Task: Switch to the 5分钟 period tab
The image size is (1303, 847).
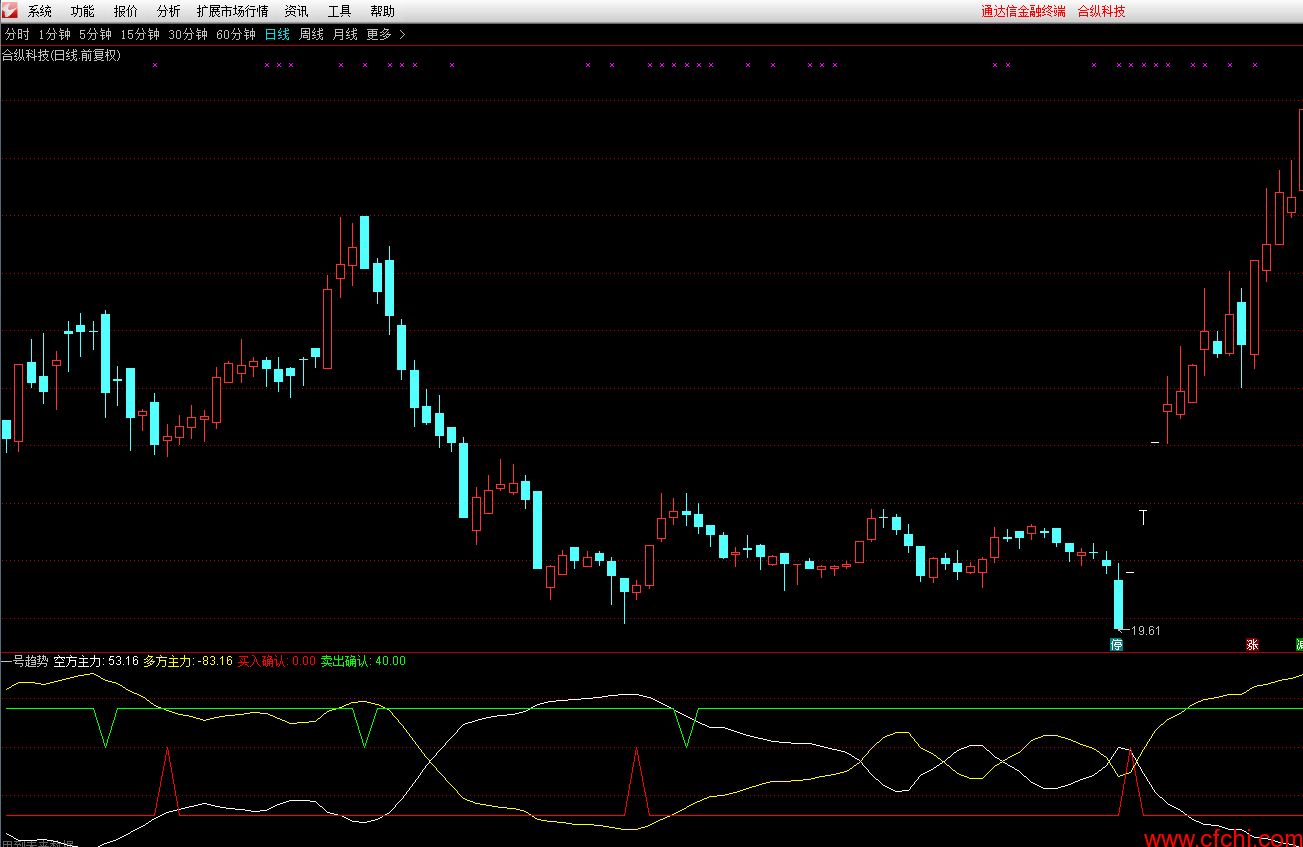Action: pyautogui.click(x=96, y=34)
